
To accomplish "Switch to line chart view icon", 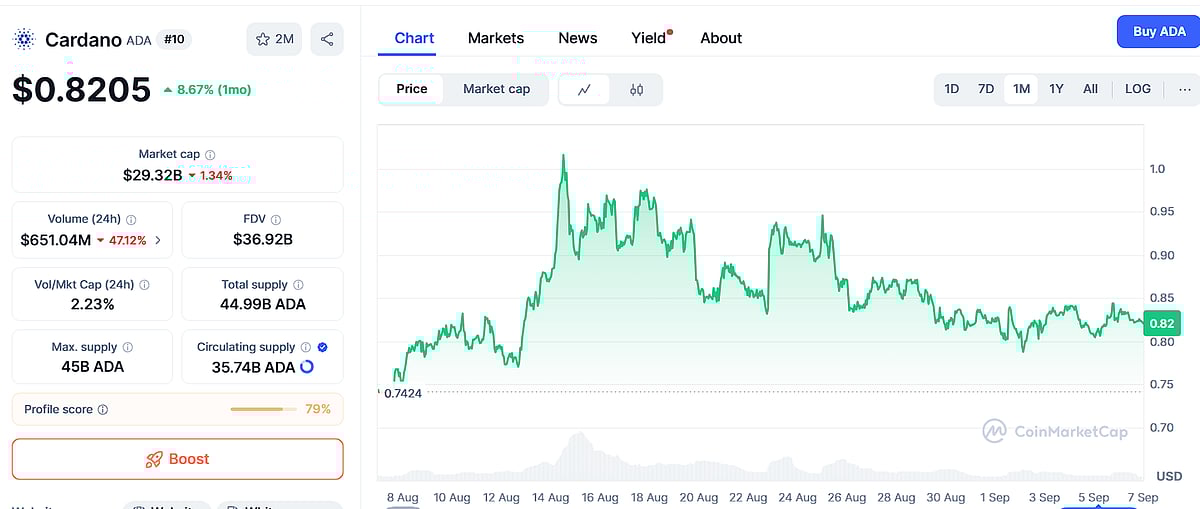I will coord(585,89).
